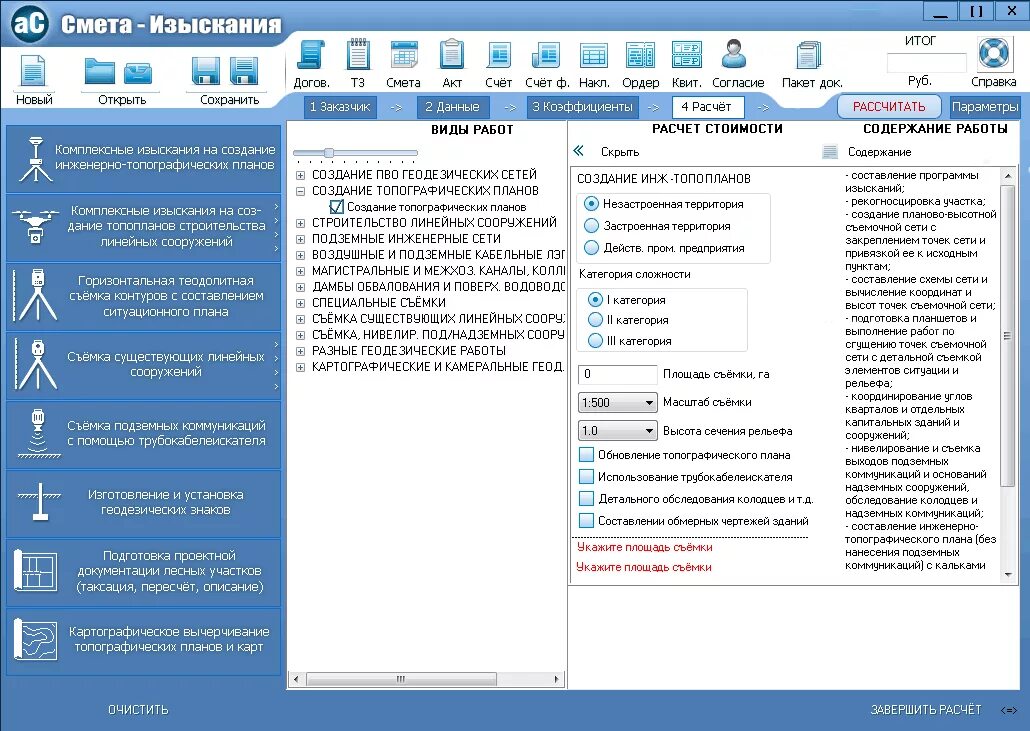This screenshot has height=731, width=1030.
Task: Enable Детального обследования колодцев checkbox
Action: [586, 498]
